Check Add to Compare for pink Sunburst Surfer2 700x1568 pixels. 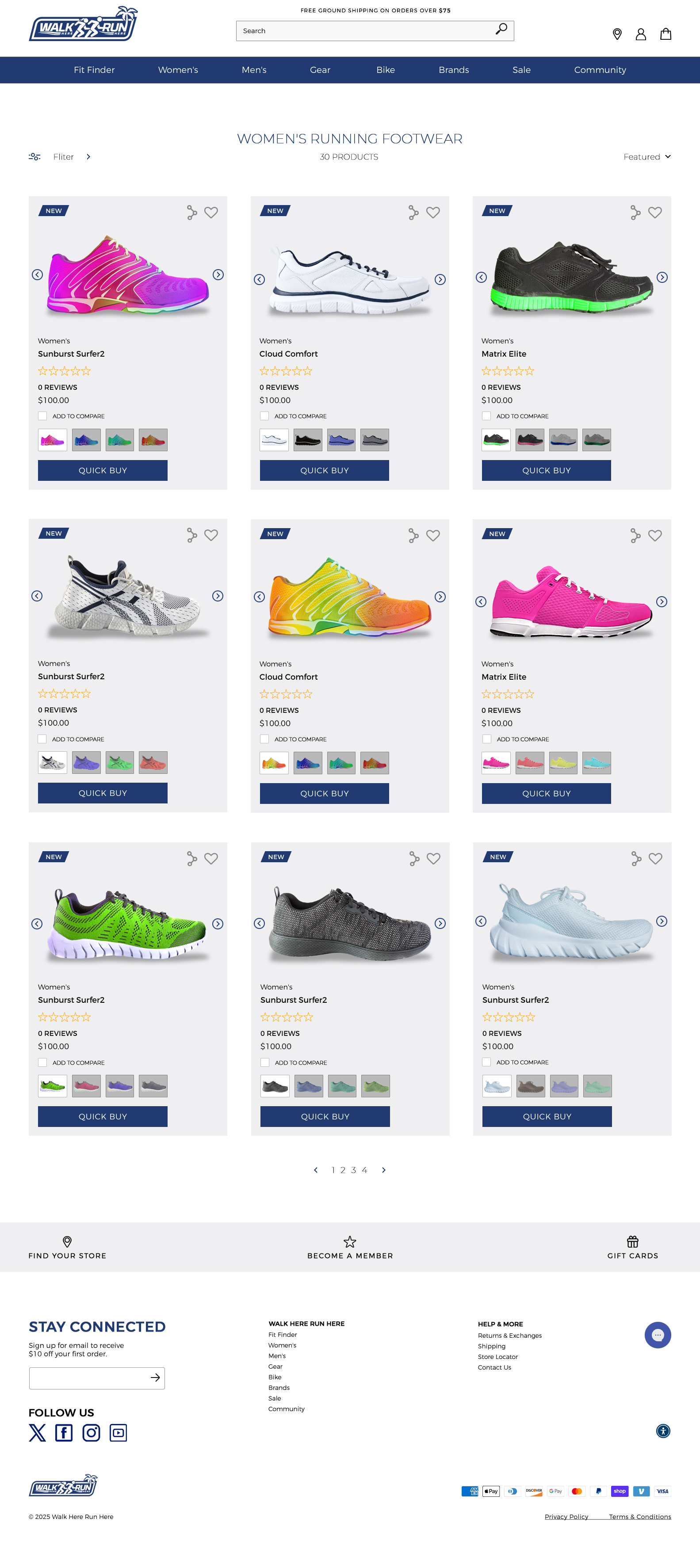(x=42, y=416)
